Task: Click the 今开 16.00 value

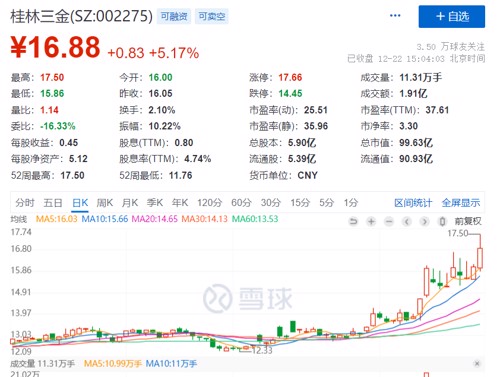Action: [x=160, y=78]
